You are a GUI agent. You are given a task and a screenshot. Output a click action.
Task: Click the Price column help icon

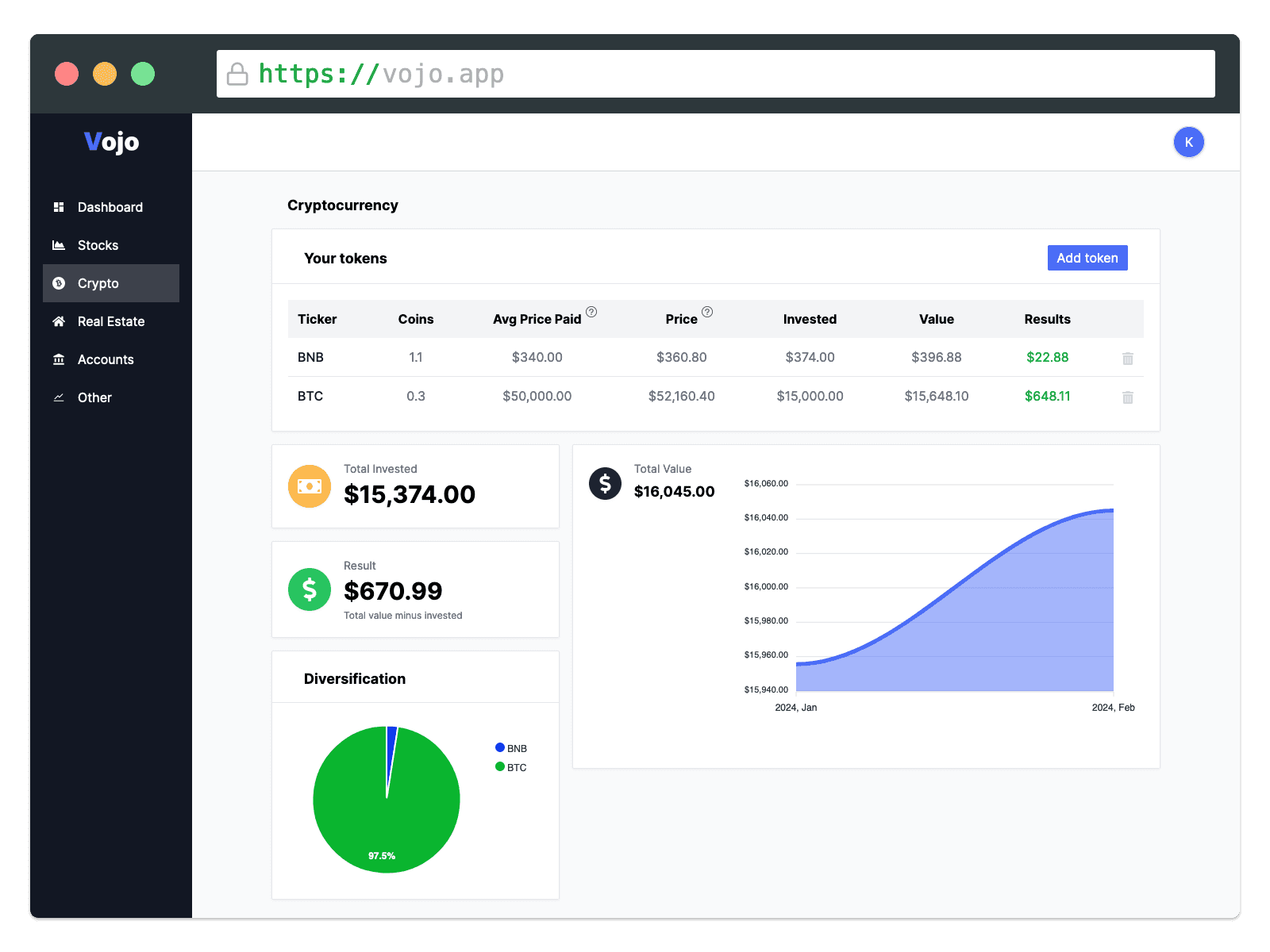click(x=707, y=312)
